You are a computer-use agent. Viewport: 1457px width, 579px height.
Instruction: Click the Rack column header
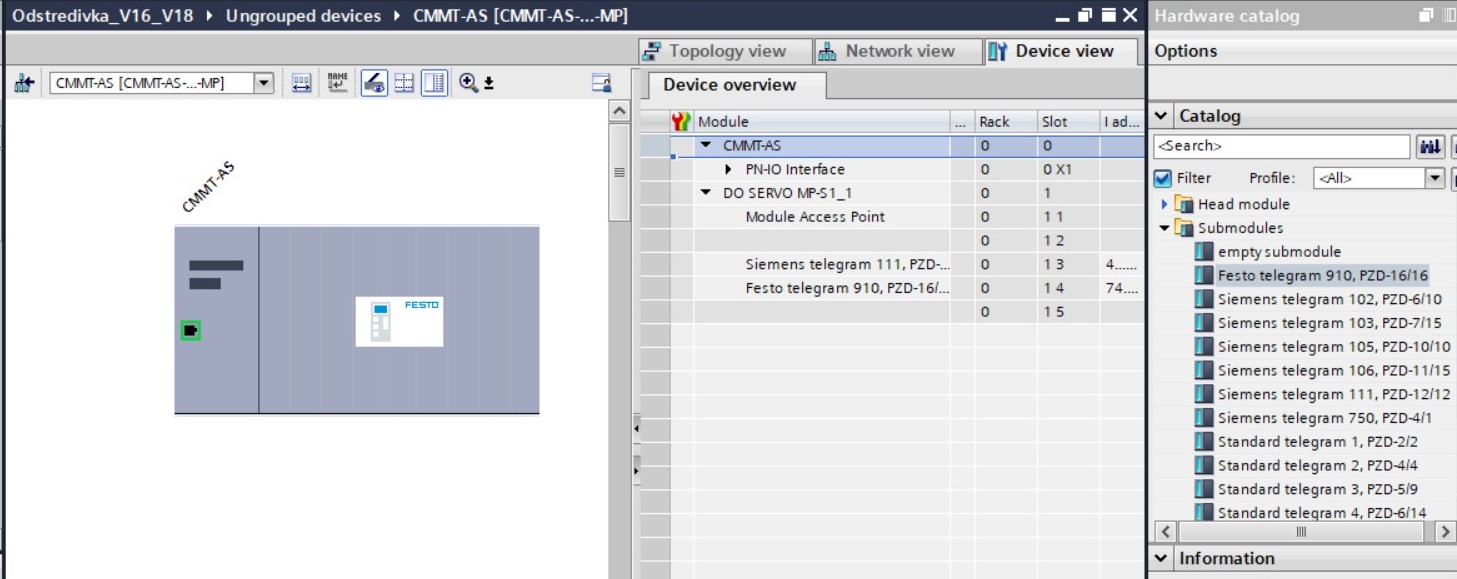[1005, 122]
